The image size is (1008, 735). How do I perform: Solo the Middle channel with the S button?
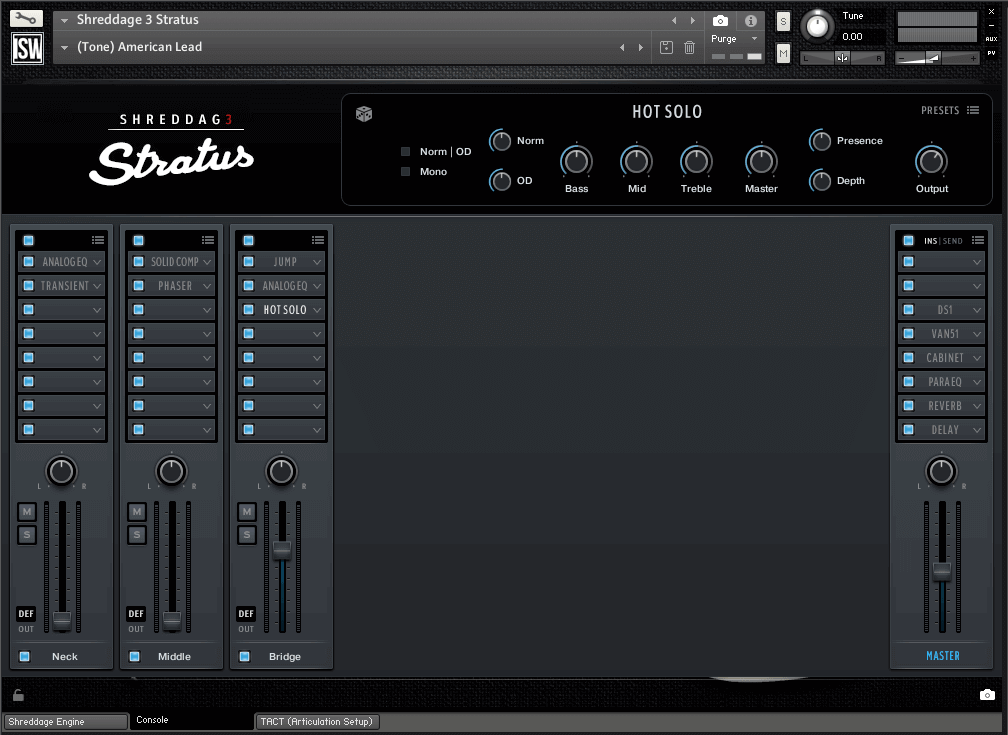click(136, 534)
